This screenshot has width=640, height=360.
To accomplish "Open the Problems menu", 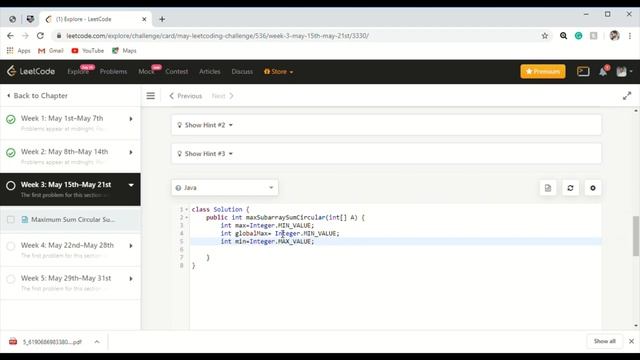I will click(113, 71).
